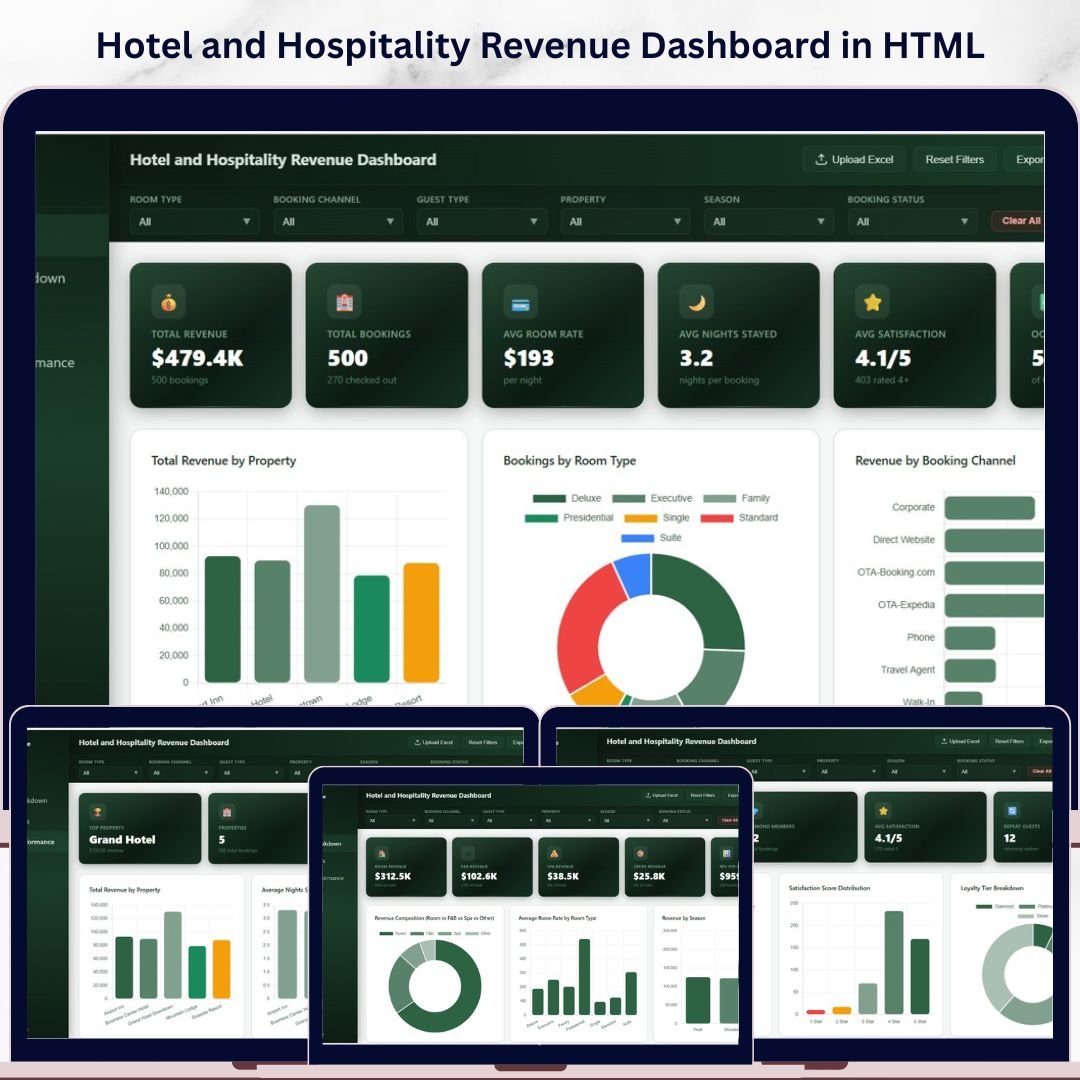Toggle the Deluxe series in Bookings legend
The height and width of the screenshot is (1080, 1080).
coord(567,498)
